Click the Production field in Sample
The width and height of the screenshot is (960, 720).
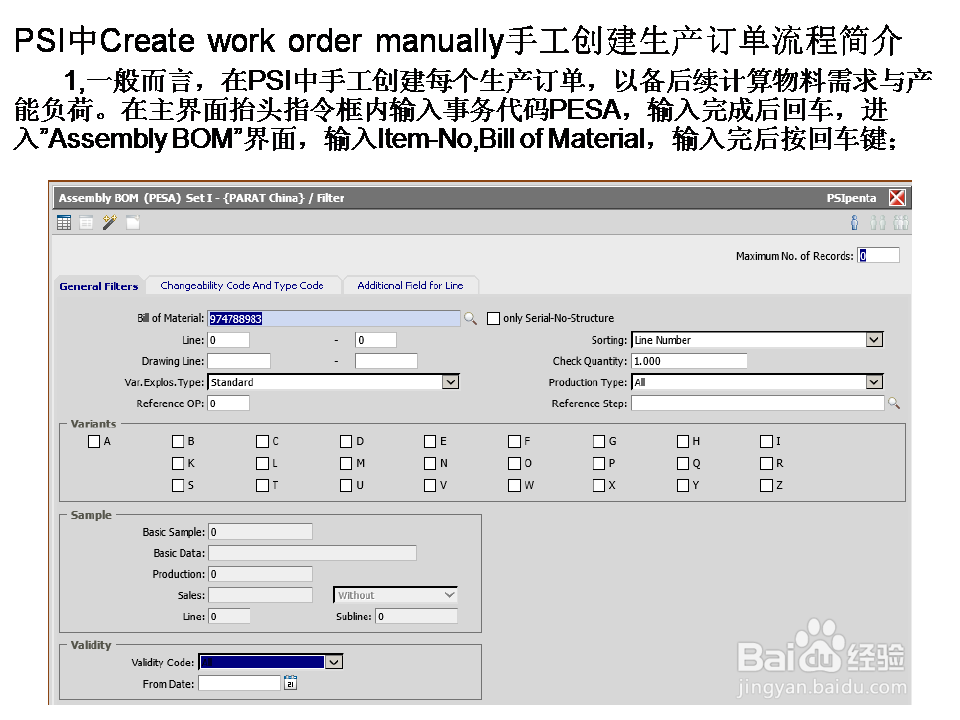pos(260,574)
